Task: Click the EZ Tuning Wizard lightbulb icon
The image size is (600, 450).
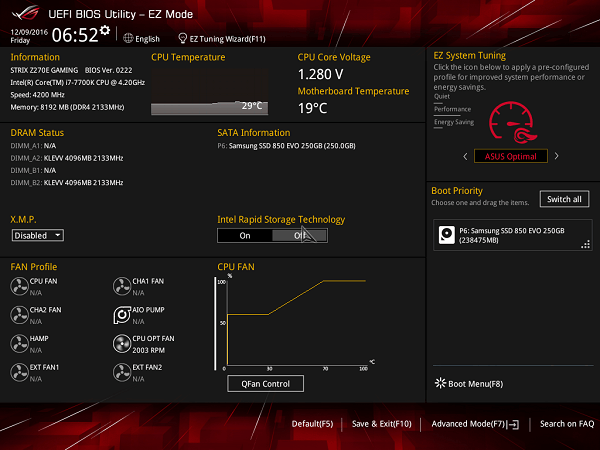Action: (183, 38)
